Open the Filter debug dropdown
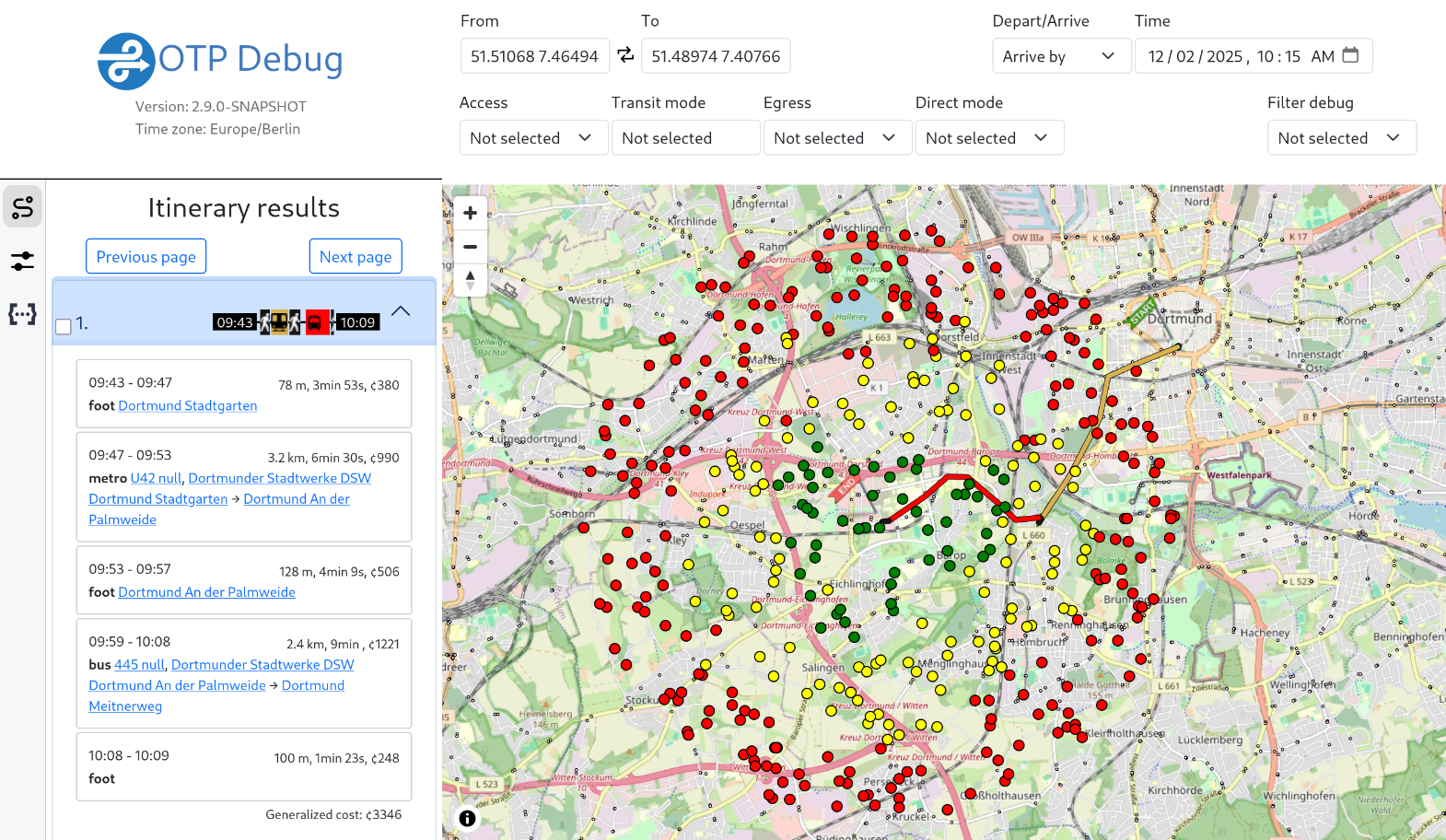The image size is (1446, 840). pos(1341,137)
